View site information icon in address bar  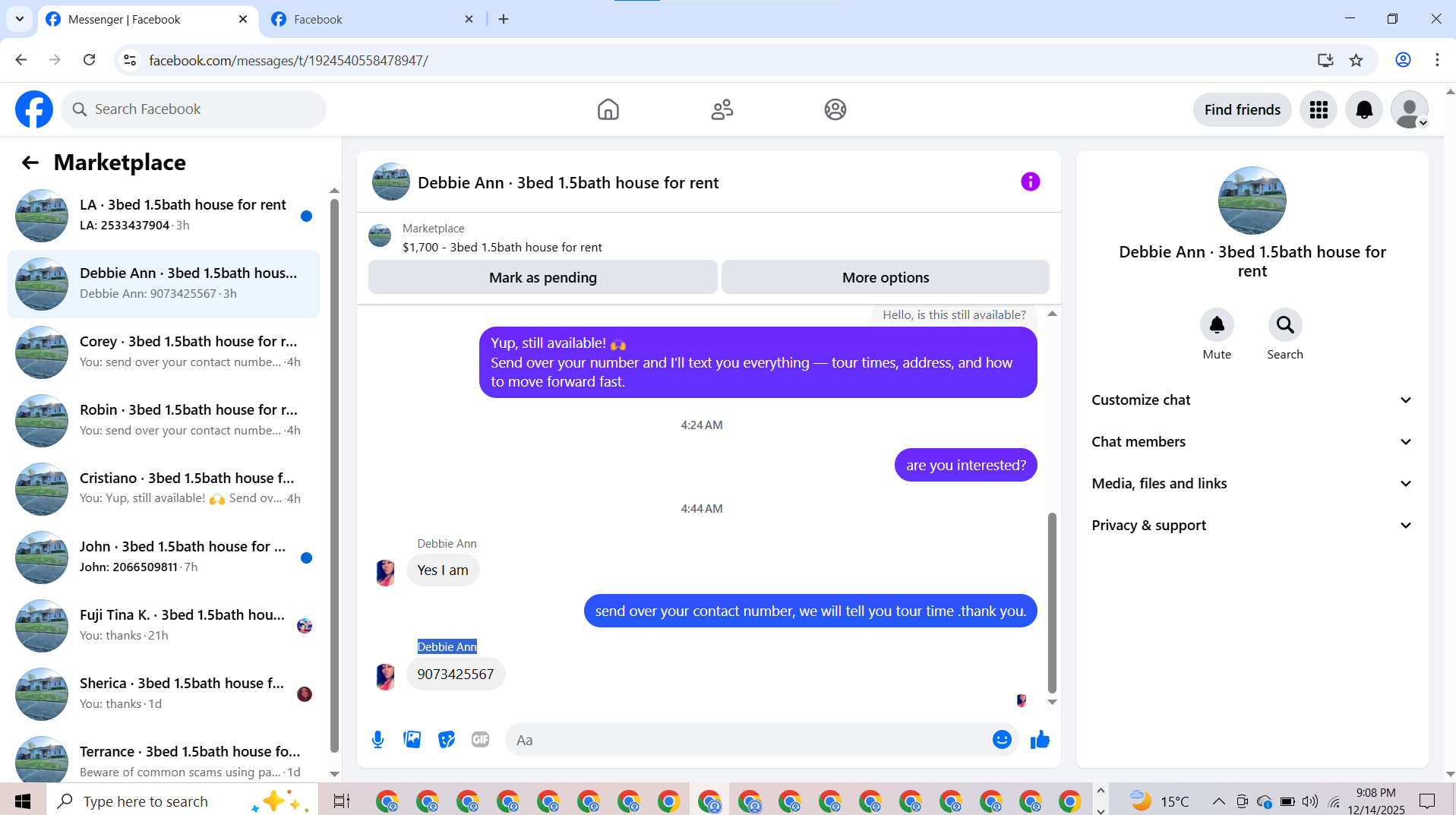(130, 60)
